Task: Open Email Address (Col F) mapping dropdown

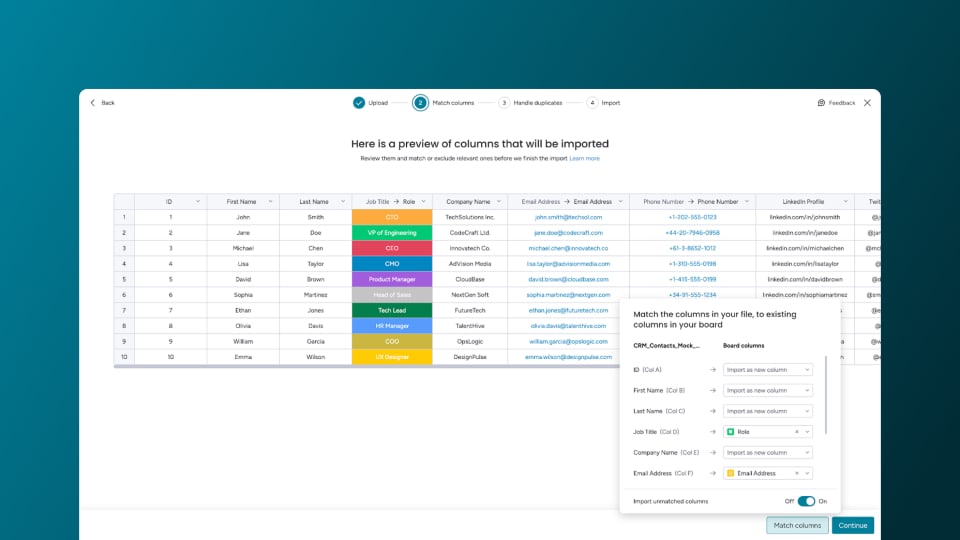Action: tap(768, 473)
